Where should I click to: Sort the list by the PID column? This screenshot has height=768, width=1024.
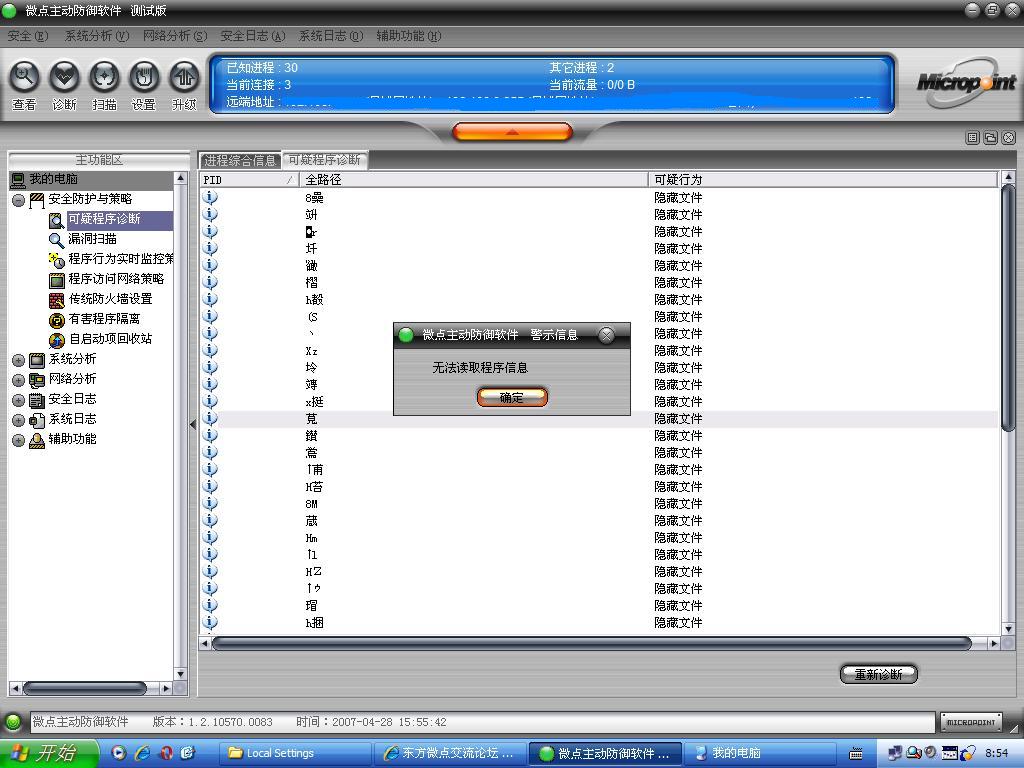(248, 180)
